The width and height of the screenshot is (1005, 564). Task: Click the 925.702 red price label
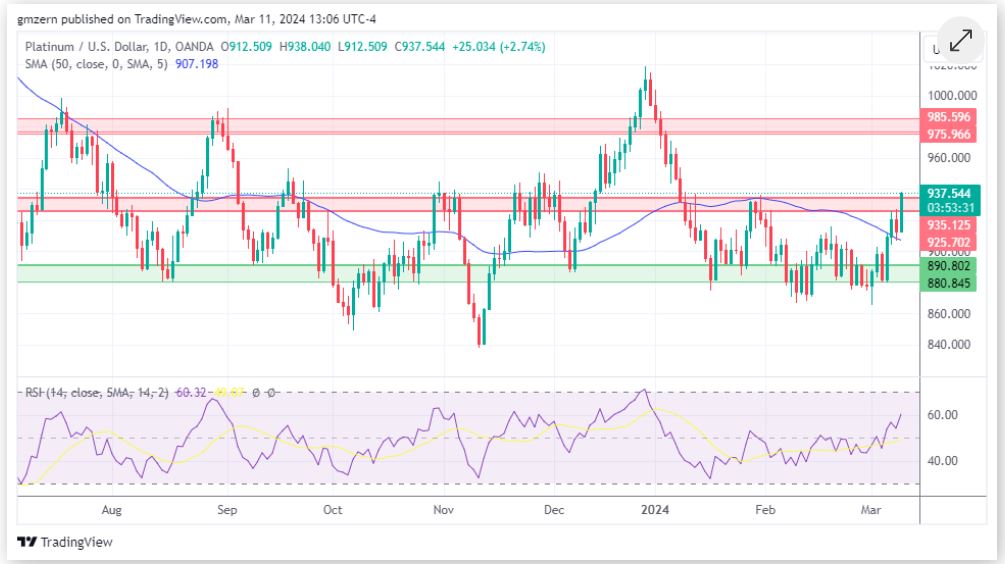949,242
